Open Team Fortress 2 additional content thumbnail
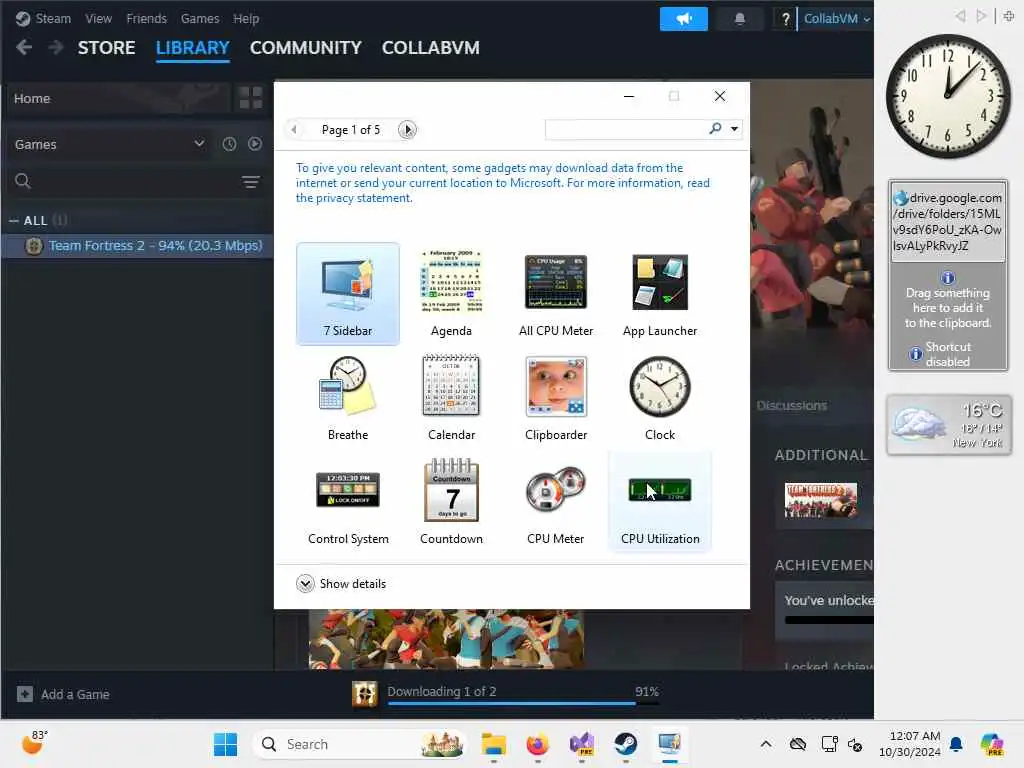The image size is (1024, 768). point(821,500)
